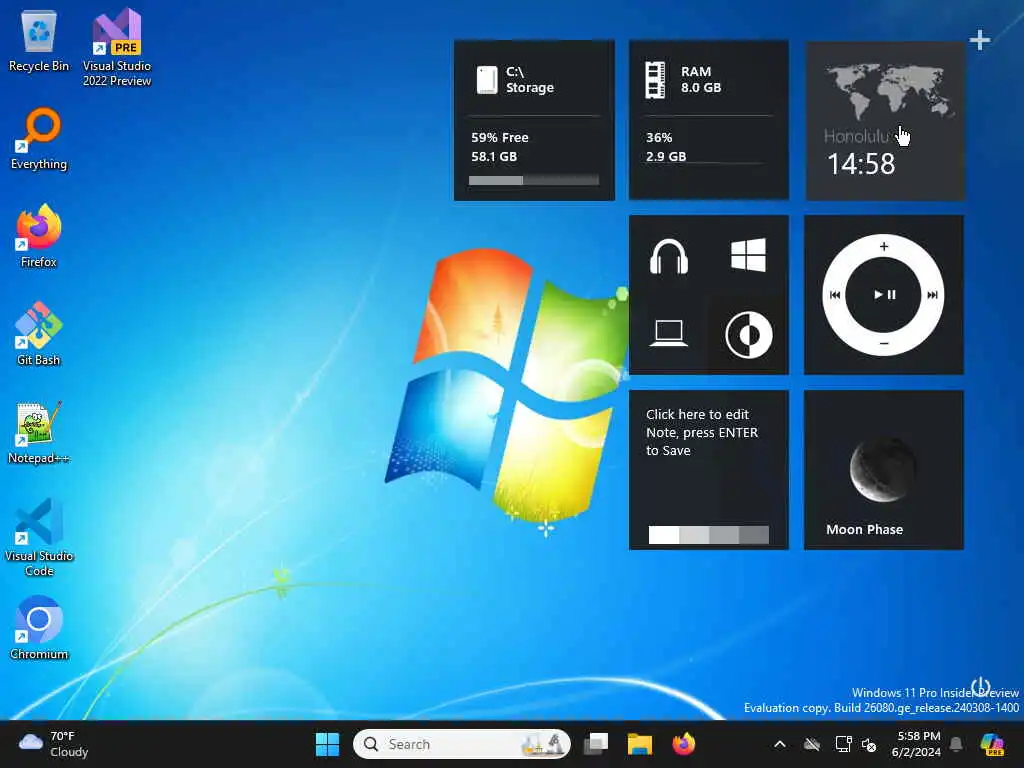Click the half-circle contrast icon in widget
Viewport: 1024px width, 768px height.
(748, 334)
